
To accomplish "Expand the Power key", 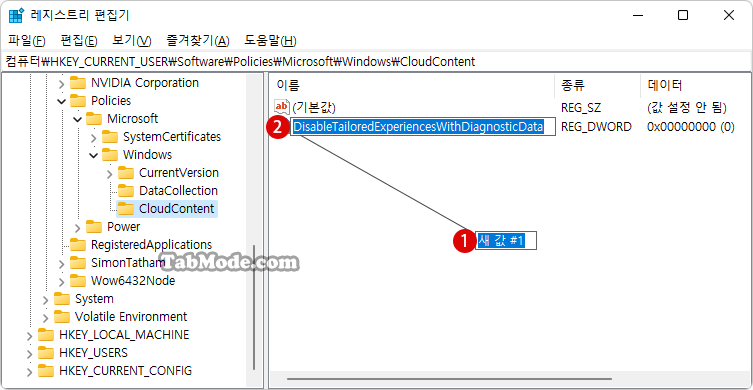I will pos(78,227).
